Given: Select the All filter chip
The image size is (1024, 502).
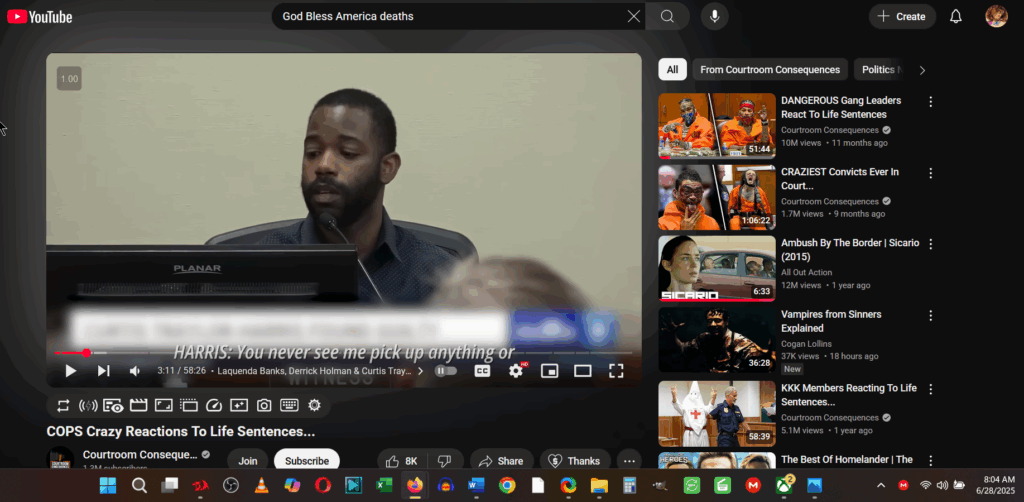Looking at the screenshot, I should pos(673,69).
